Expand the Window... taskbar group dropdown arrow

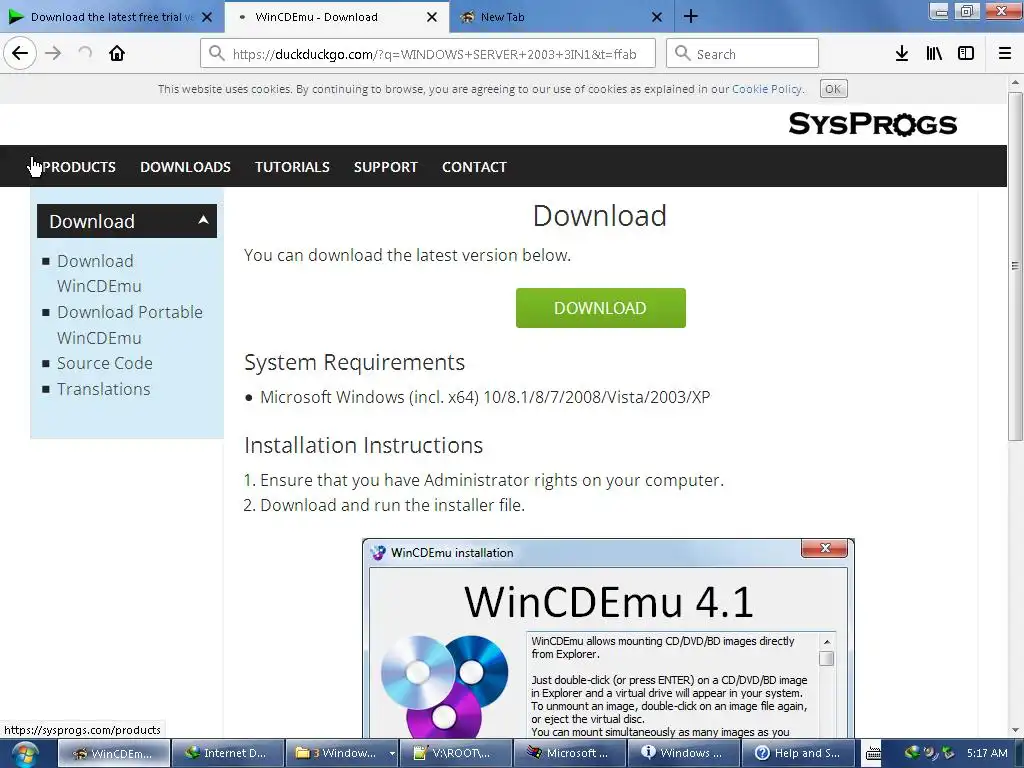click(392, 753)
